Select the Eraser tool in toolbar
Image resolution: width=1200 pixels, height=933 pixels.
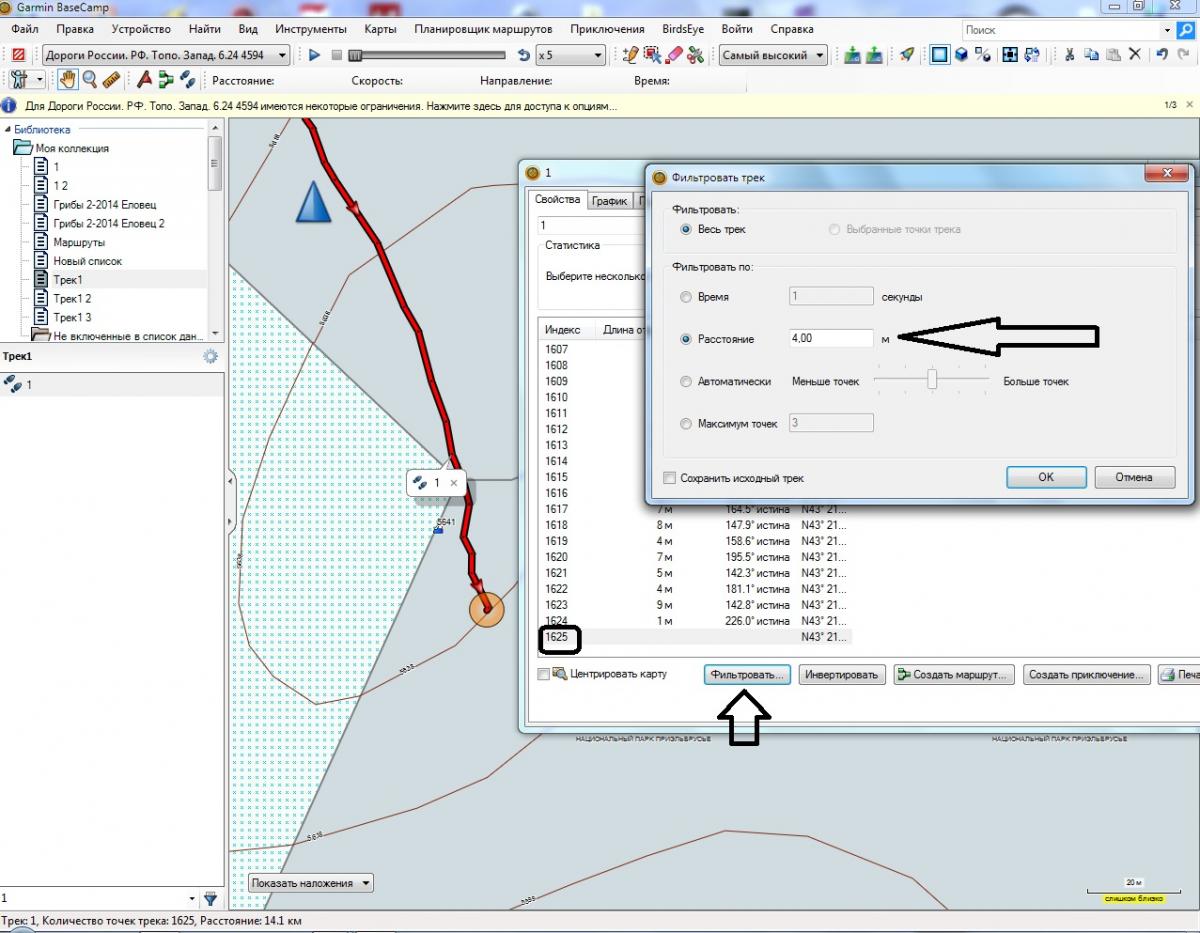pyautogui.click(x=674, y=55)
